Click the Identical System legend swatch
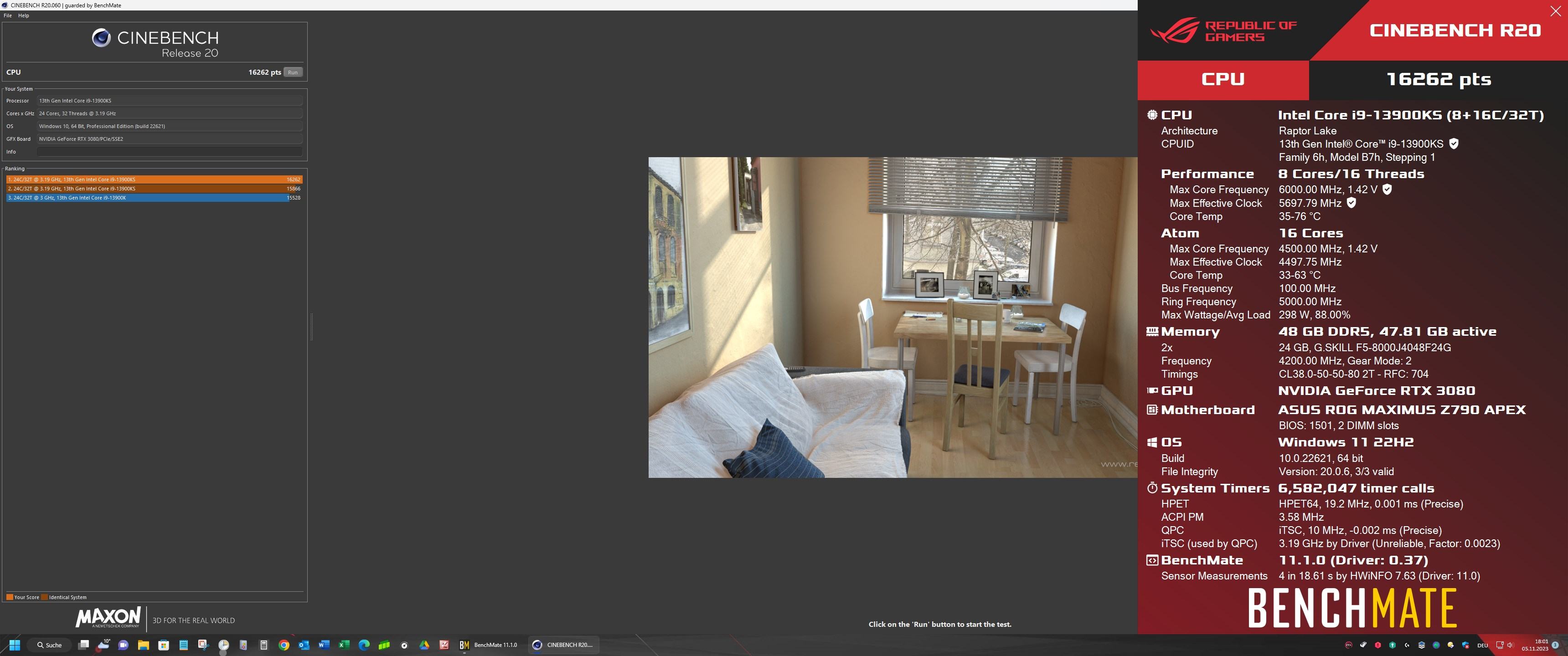1568x656 pixels. [44, 597]
